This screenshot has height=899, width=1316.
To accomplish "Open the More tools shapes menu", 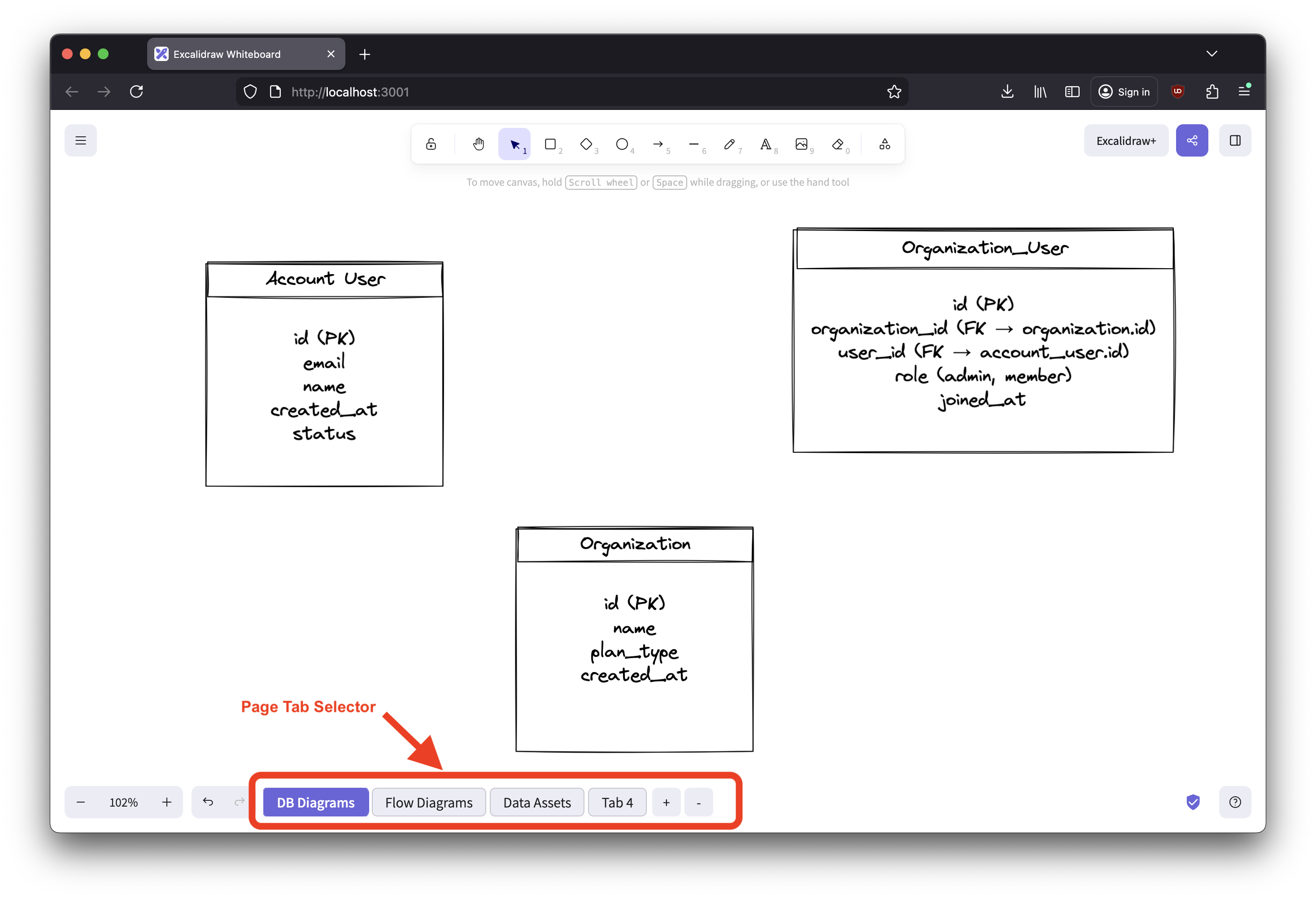I will click(x=885, y=144).
